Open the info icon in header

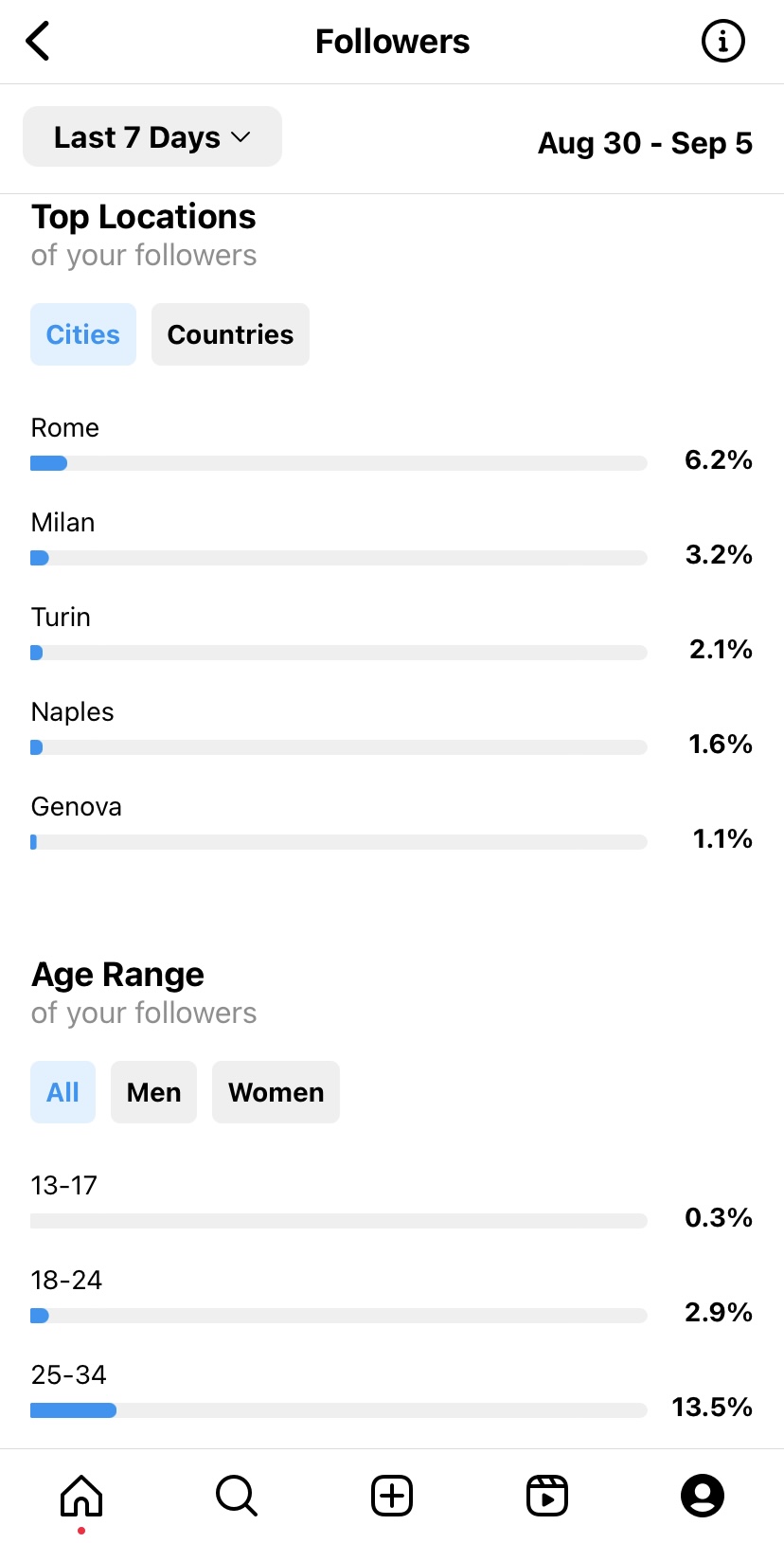tap(723, 41)
